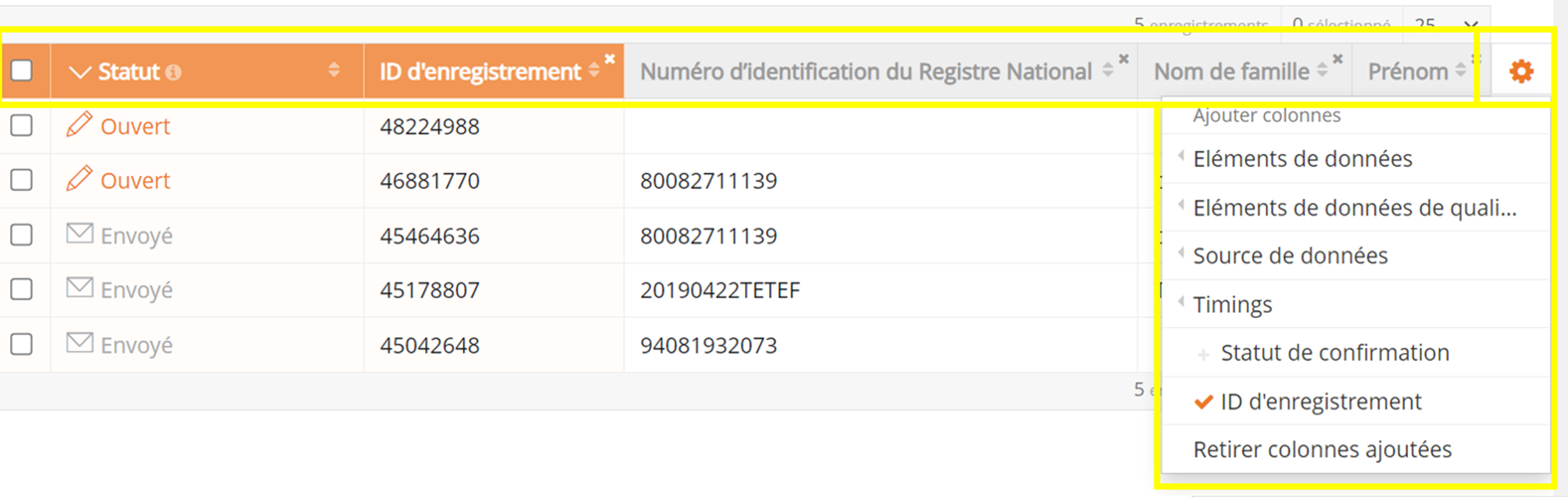
Task: Click pencil icon of record 48224988
Action: pyautogui.click(x=79, y=124)
